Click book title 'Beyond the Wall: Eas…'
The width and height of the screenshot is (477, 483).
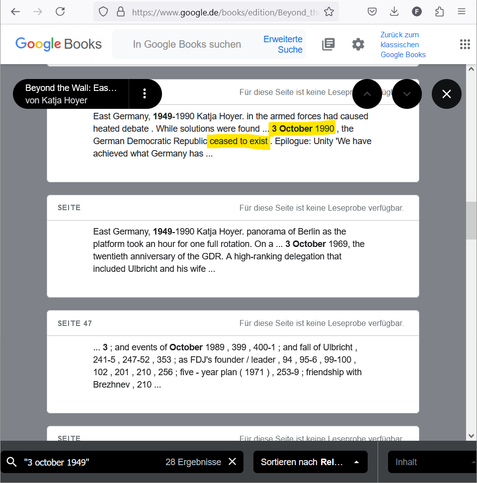[71, 88]
